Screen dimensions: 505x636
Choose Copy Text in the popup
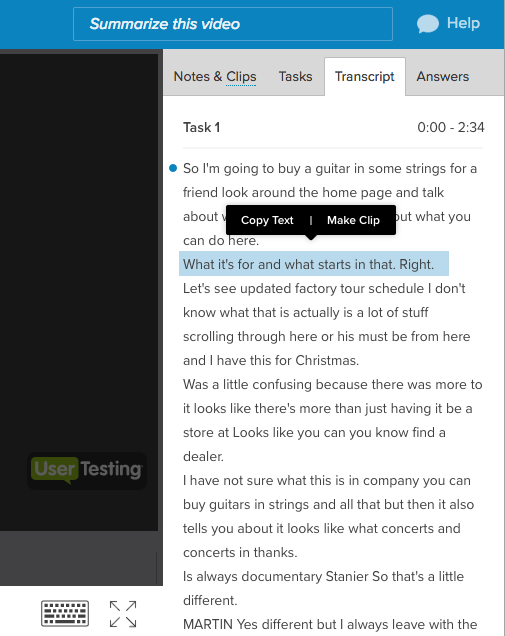pos(267,220)
